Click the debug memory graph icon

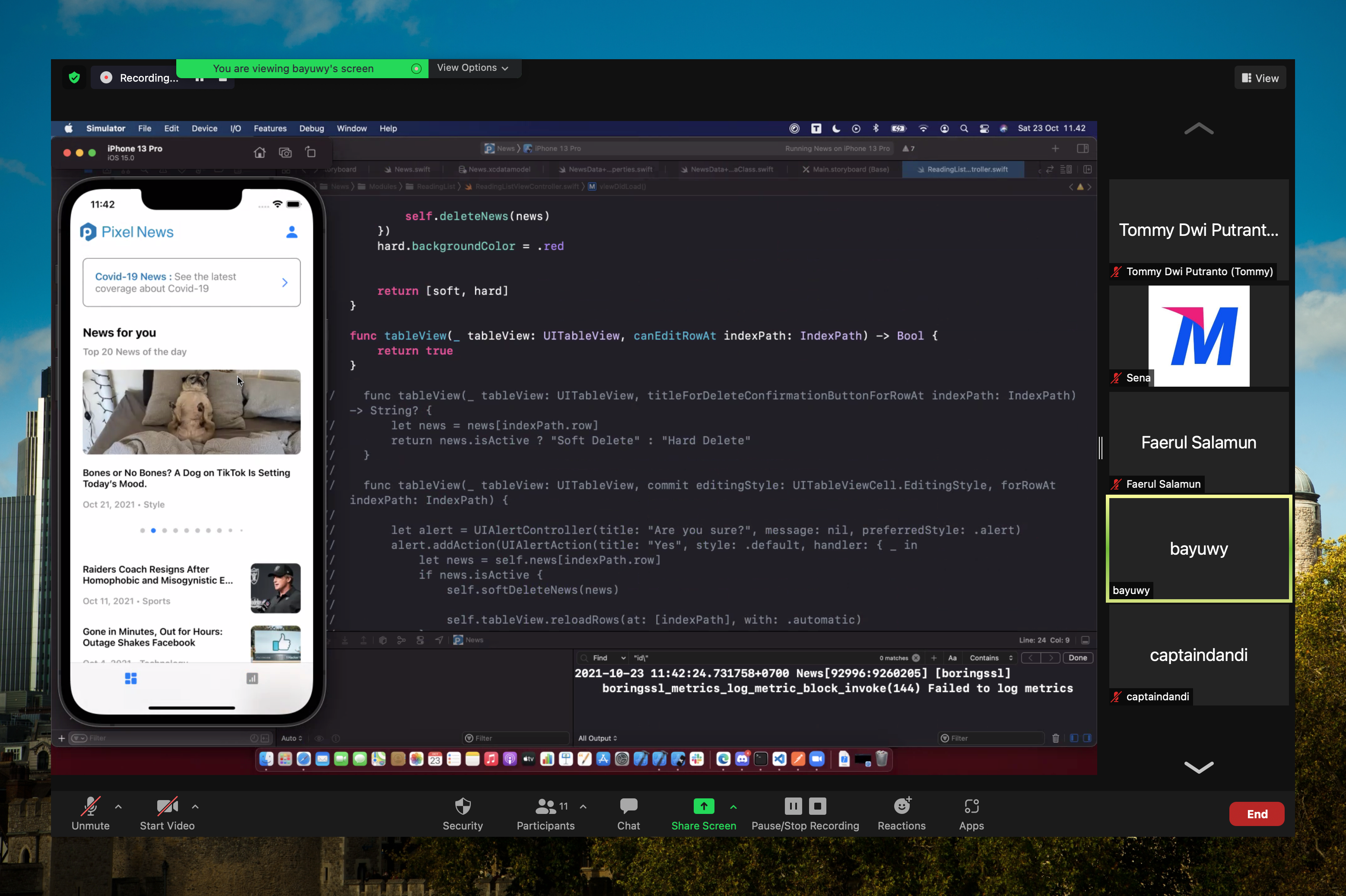click(x=402, y=640)
